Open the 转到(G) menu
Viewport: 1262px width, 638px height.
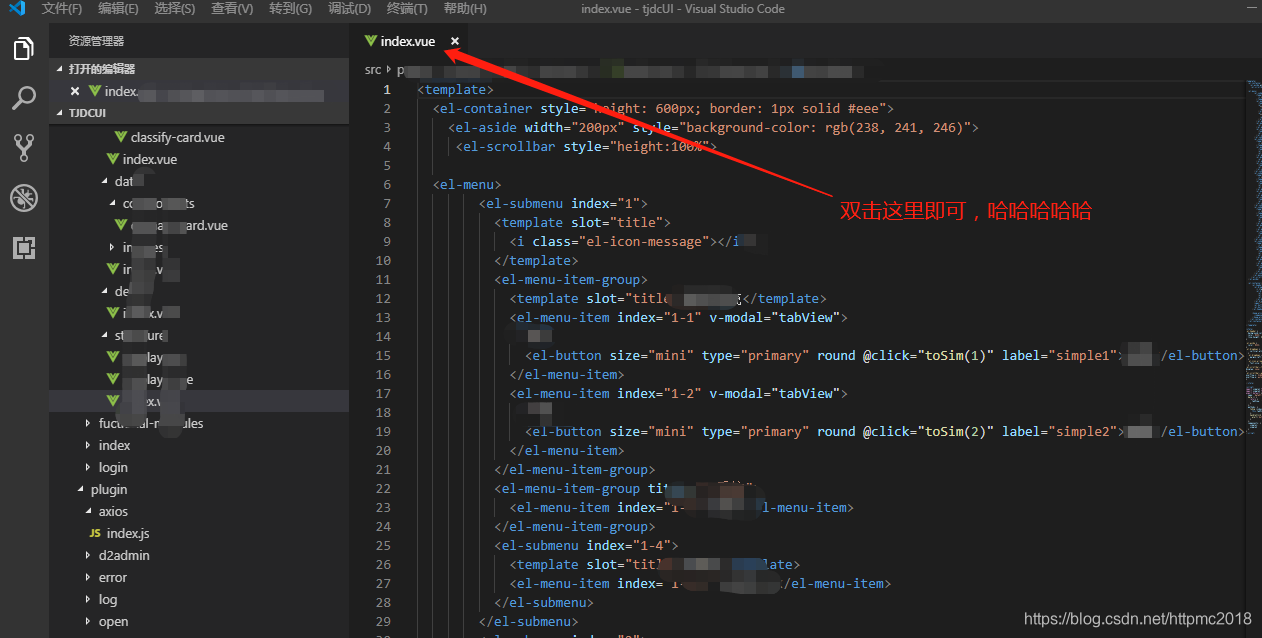[291, 9]
